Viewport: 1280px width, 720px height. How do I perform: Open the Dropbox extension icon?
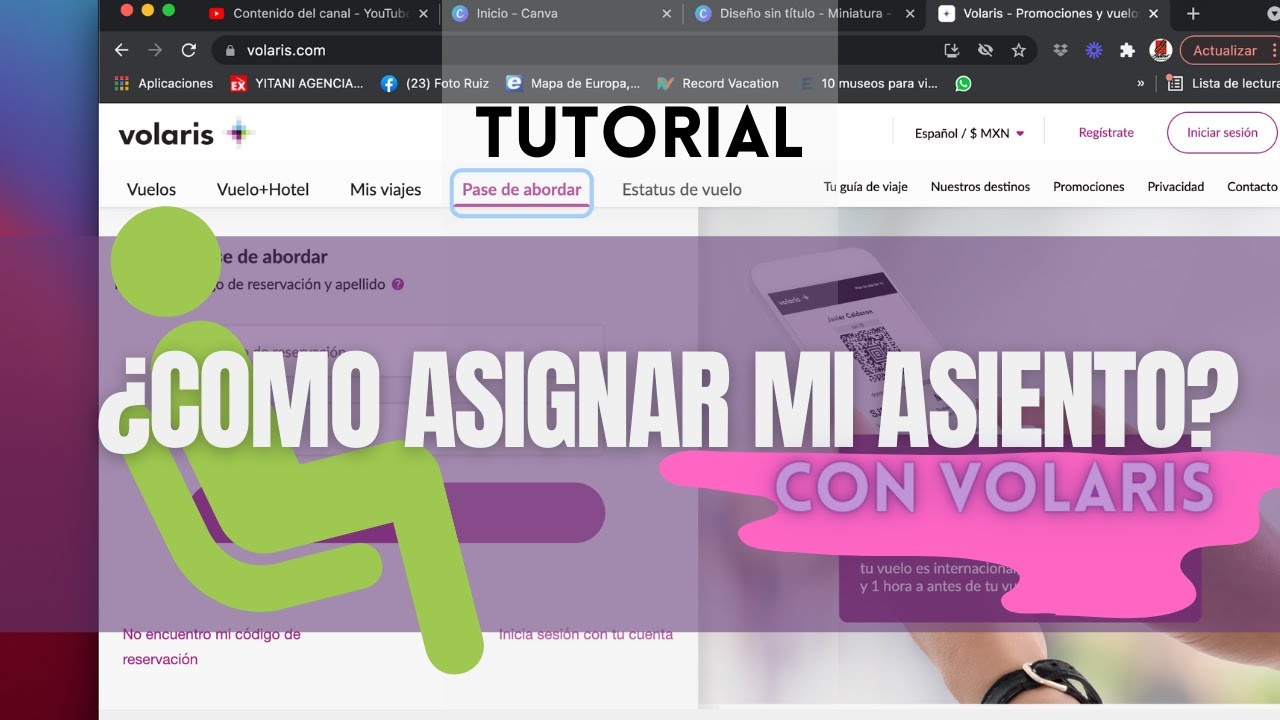pos(1060,50)
